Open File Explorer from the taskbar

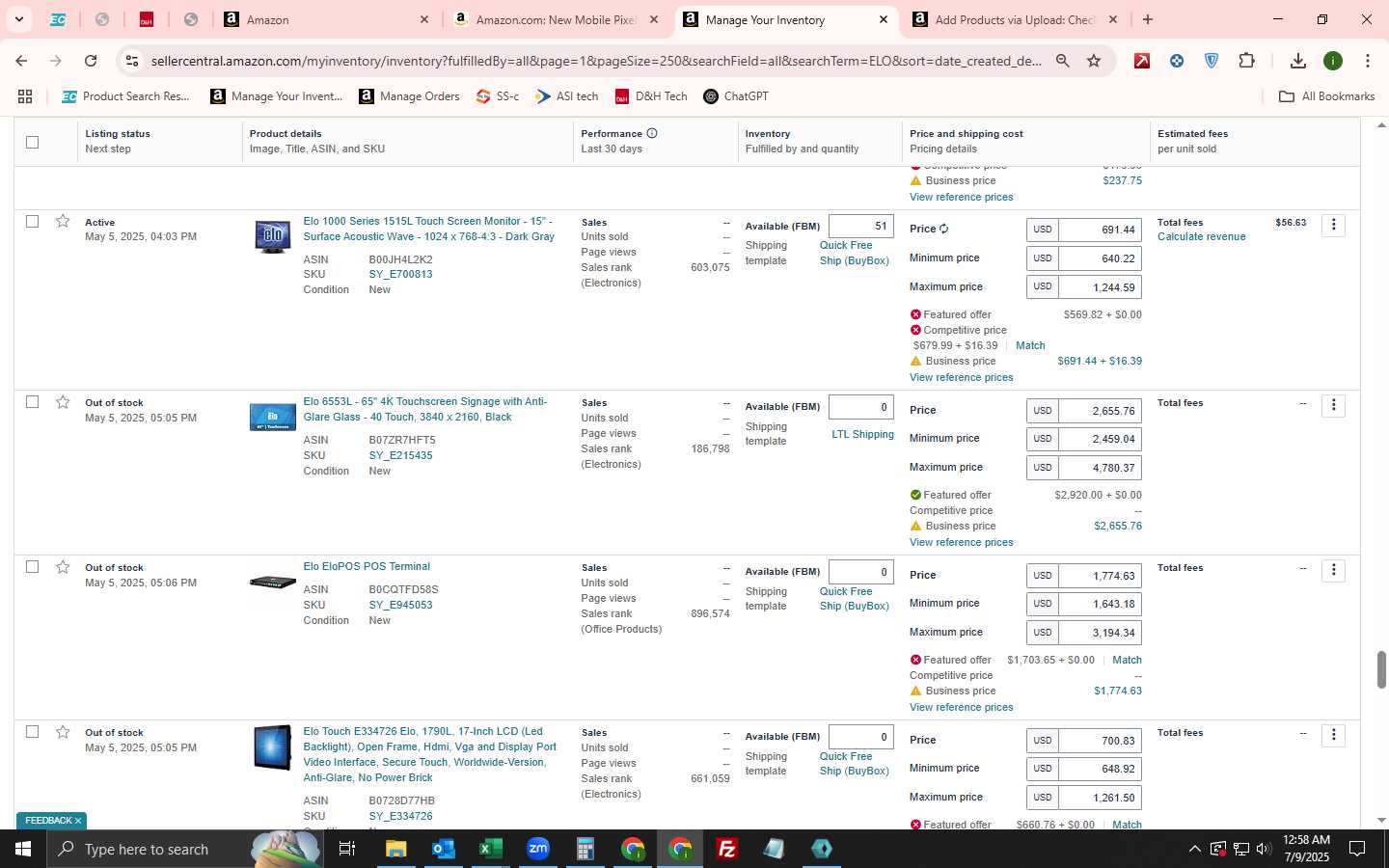(x=396, y=849)
